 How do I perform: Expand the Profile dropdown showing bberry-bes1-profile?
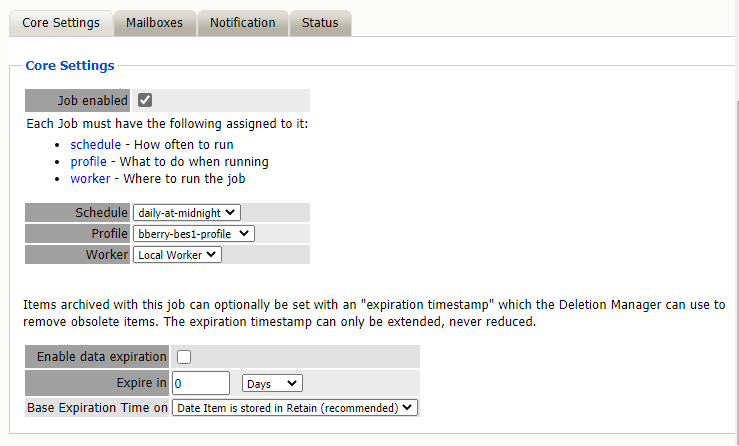click(x=194, y=233)
